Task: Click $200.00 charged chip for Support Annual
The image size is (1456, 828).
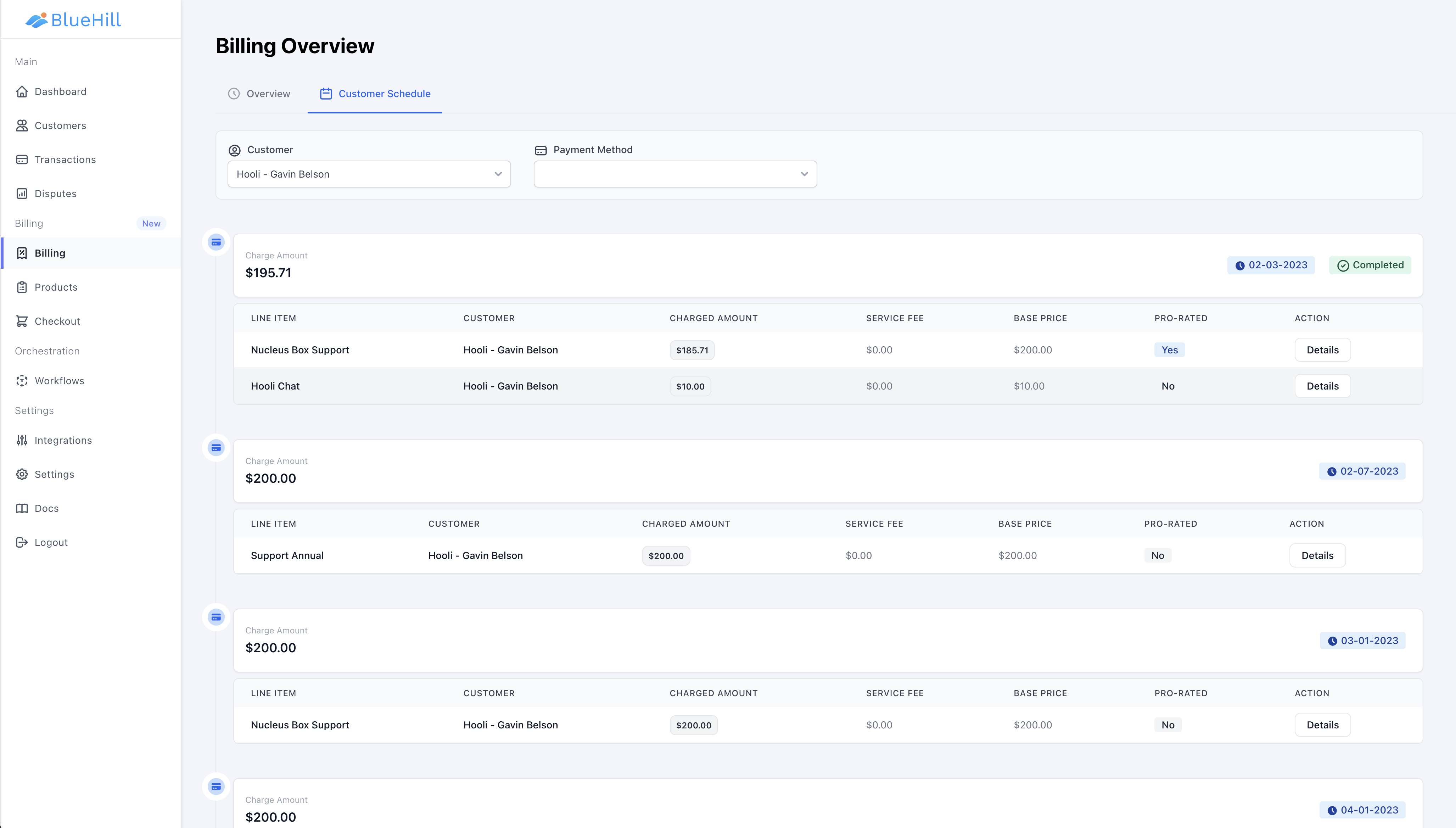Action: coord(666,556)
